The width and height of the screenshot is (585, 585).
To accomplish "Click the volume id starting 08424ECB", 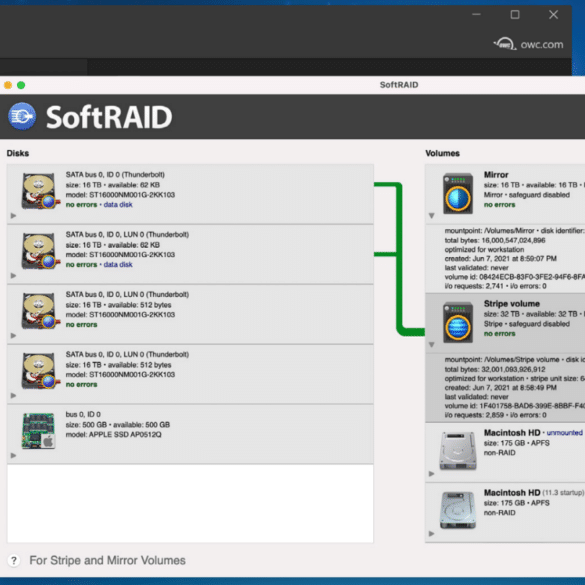I will [514, 277].
